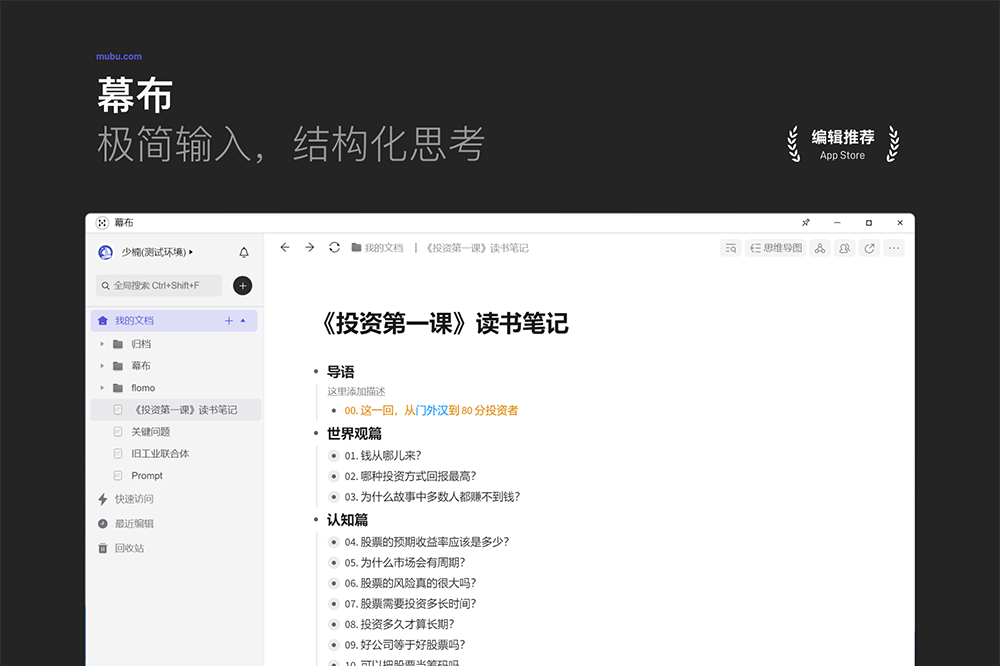This screenshot has height=666, width=1000.
Task: Click 这里添加描述 under 导语
Action: 355,390
